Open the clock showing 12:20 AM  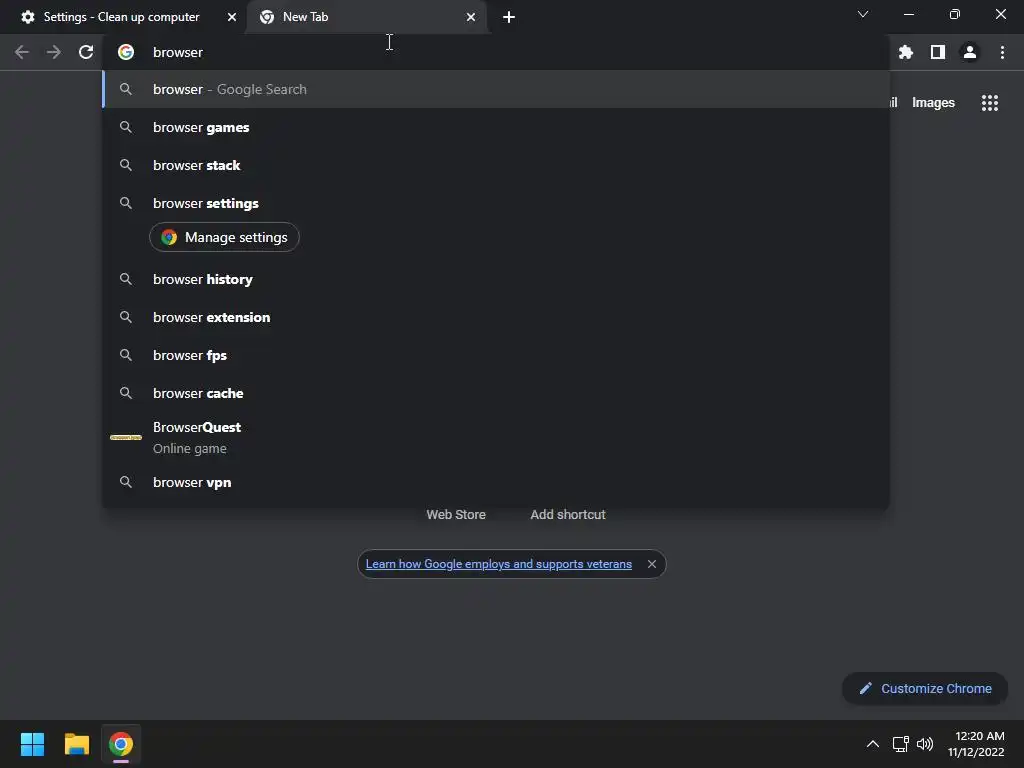976,744
